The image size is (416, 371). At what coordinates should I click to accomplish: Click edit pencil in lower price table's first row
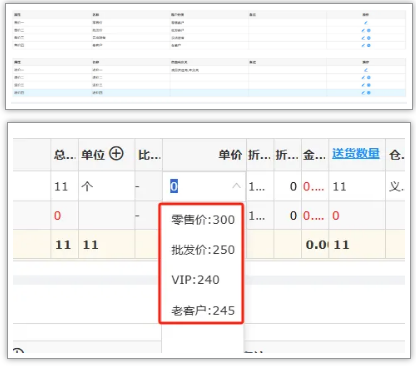click(366, 70)
